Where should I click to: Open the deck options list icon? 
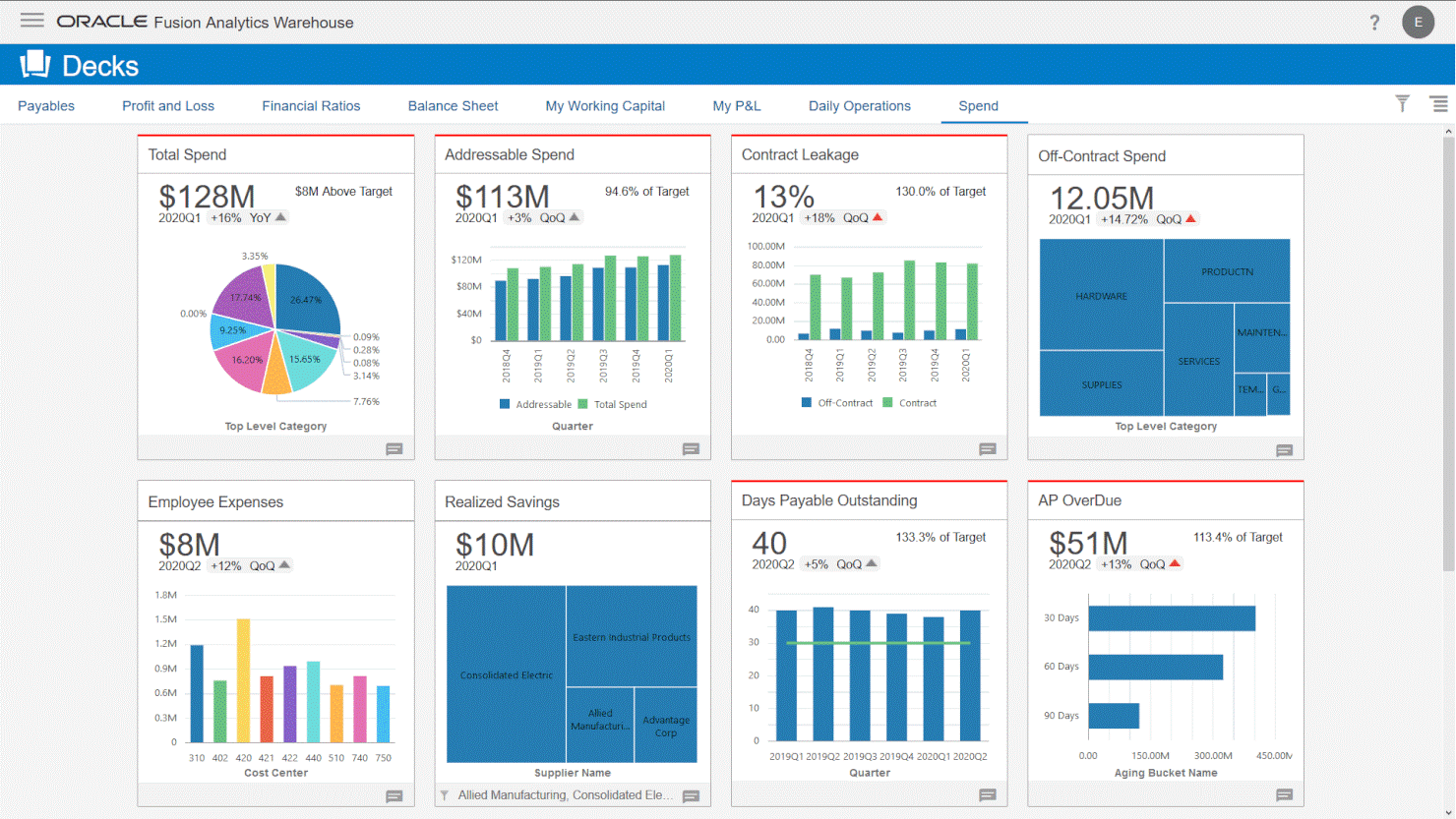[x=1438, y=104]
